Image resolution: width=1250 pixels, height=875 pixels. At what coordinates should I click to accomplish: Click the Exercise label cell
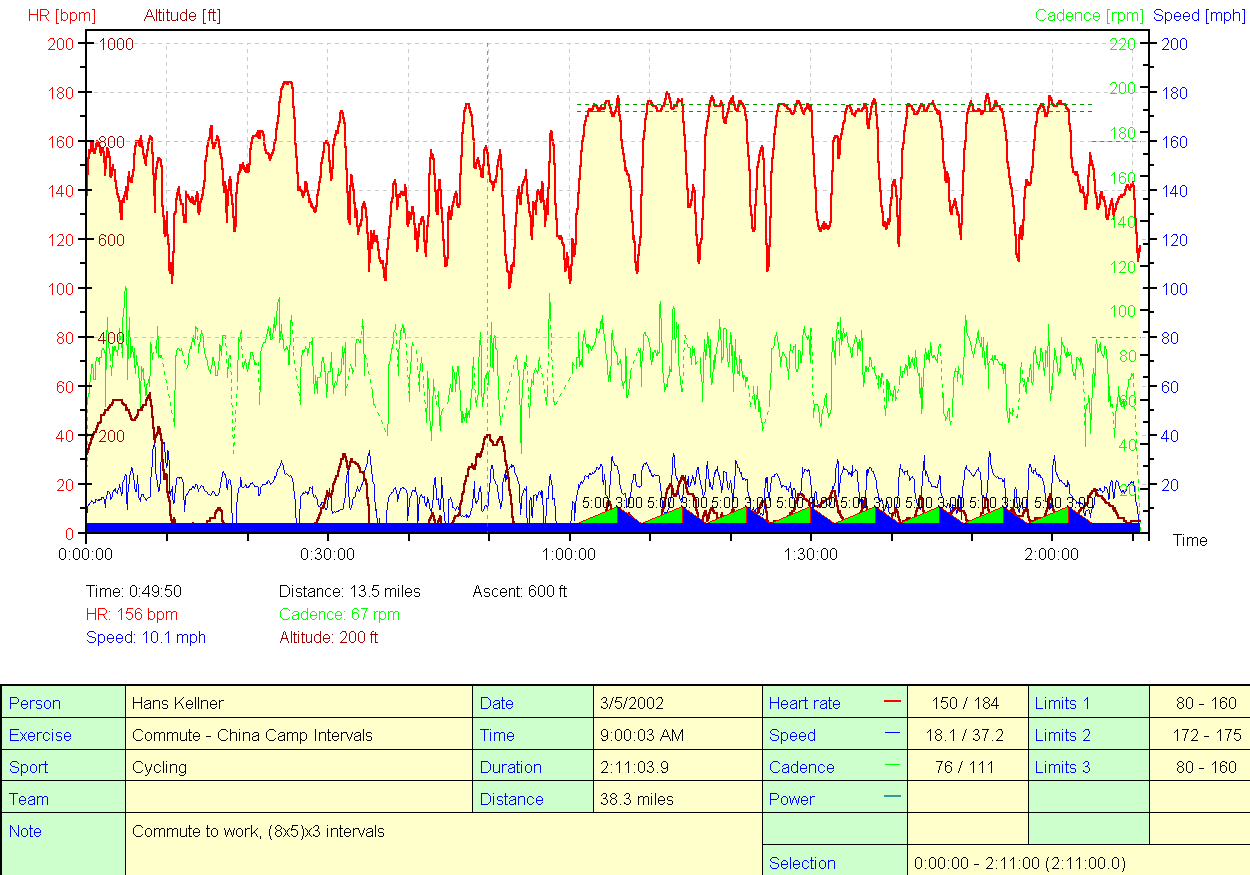(x=63, y=735)
